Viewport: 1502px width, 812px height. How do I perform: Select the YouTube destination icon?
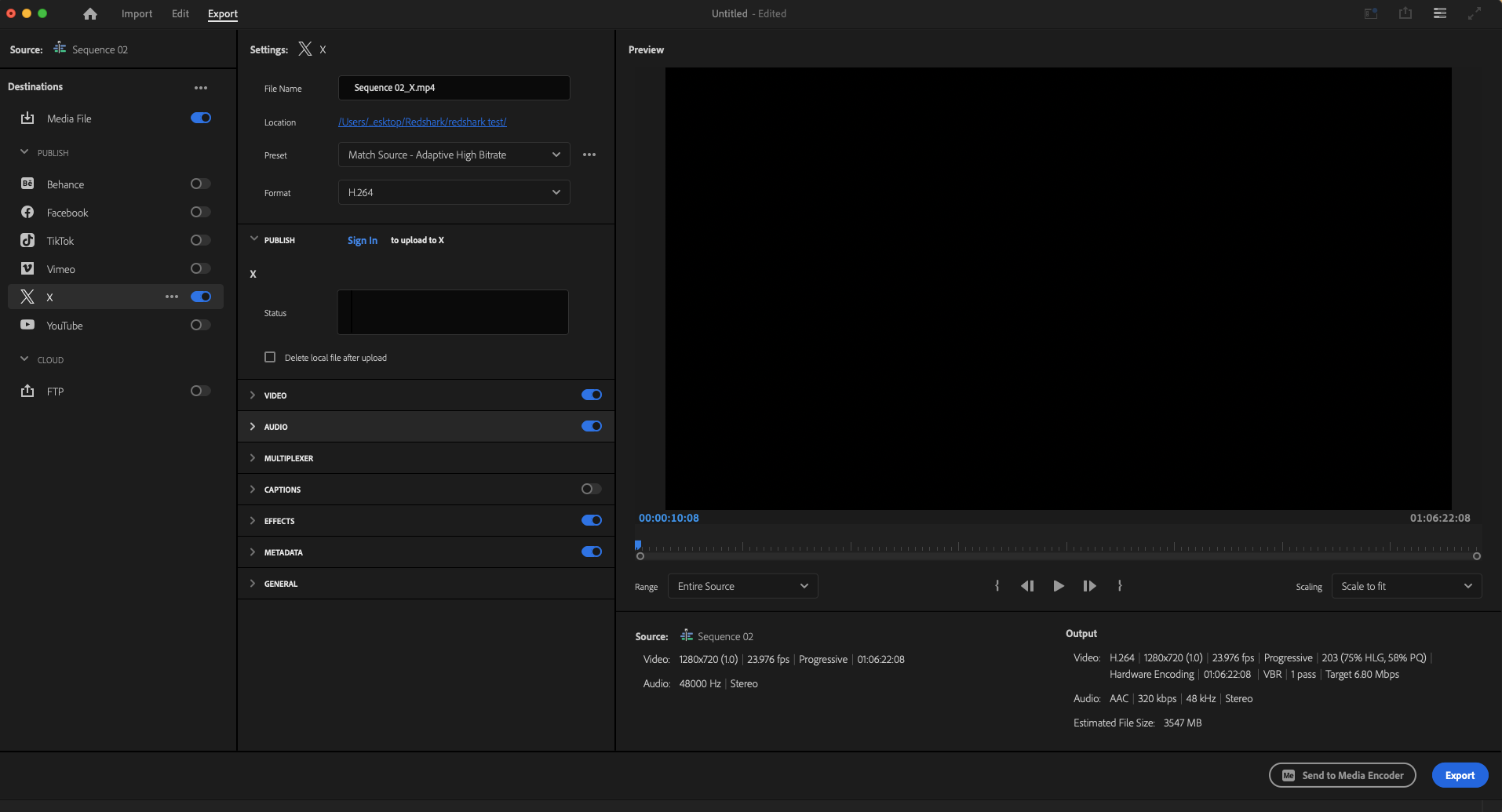(x=27, y=325)
